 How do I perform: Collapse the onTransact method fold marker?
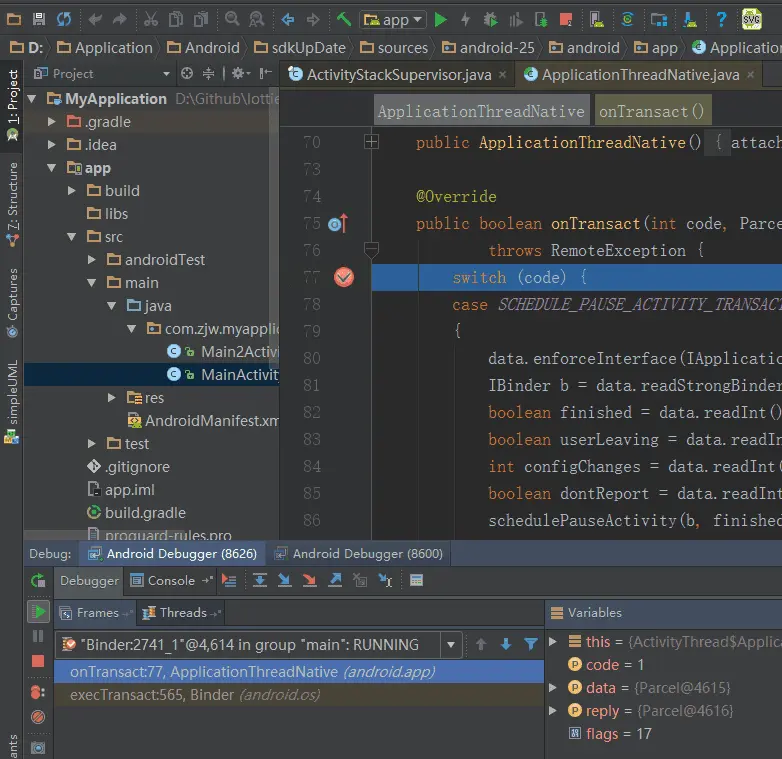pyautogui.click(x=372, y=249)
